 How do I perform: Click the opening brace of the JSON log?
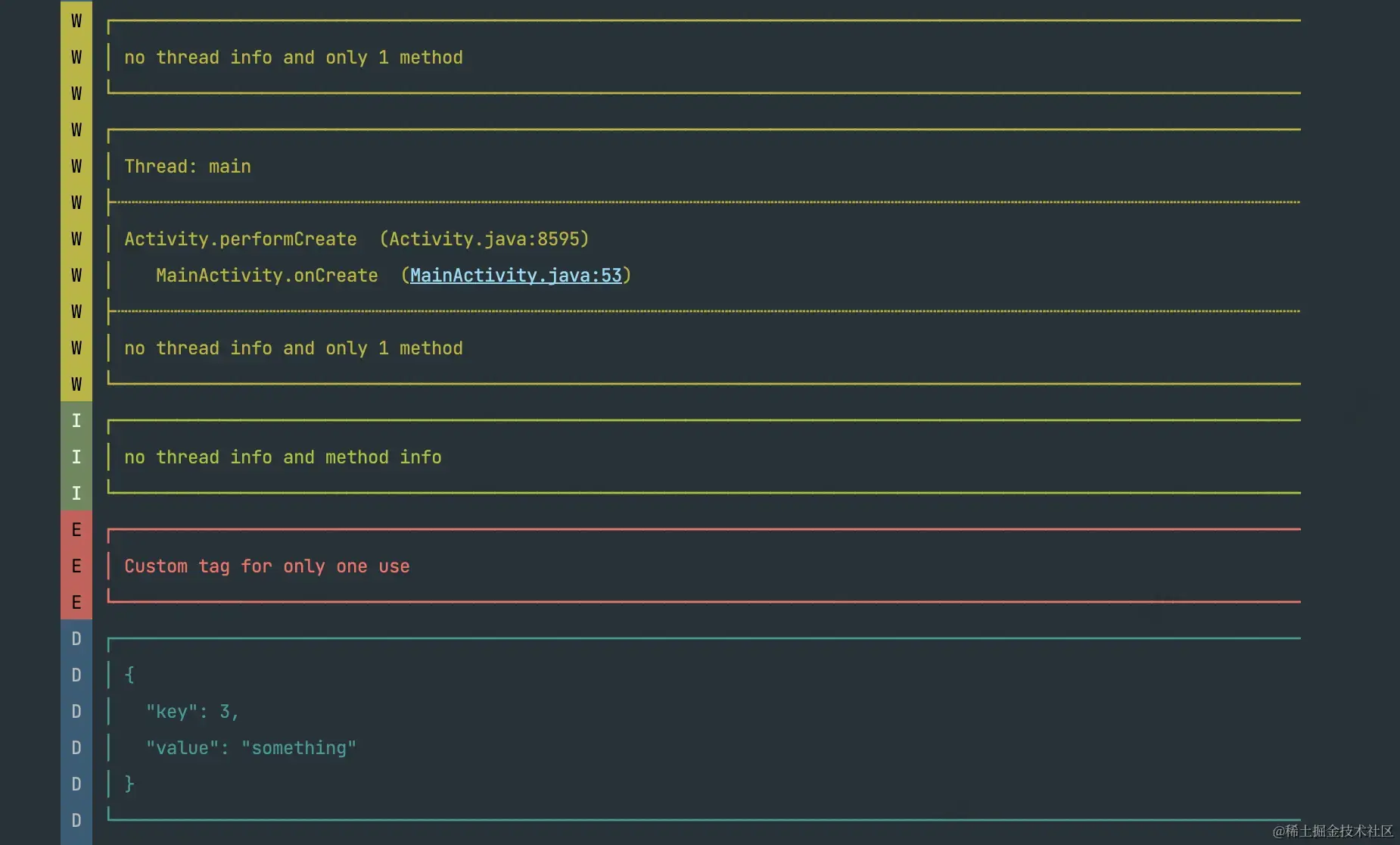(129, 675)
